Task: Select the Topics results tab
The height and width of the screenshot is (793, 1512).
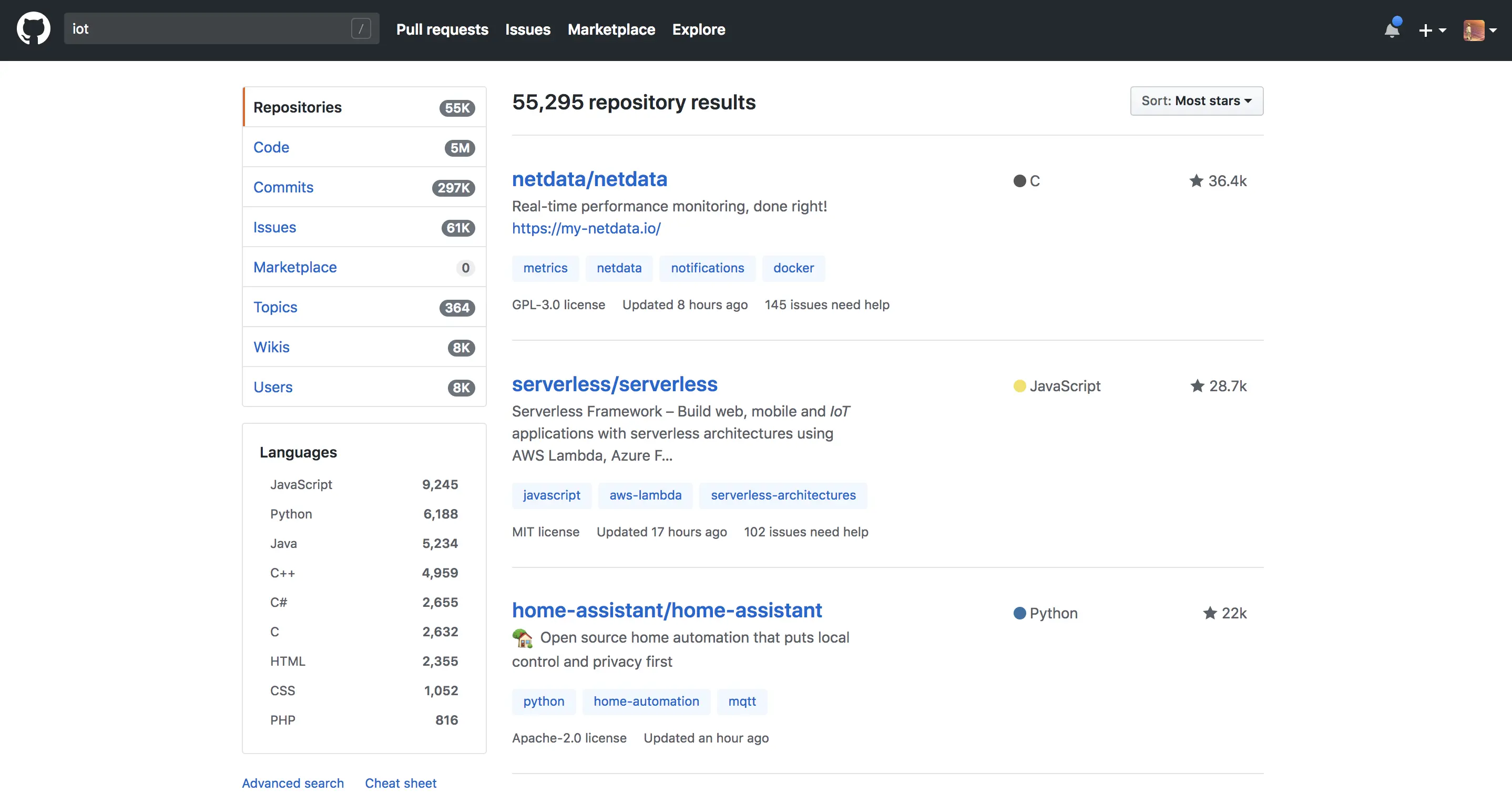Action: [275, 307]
